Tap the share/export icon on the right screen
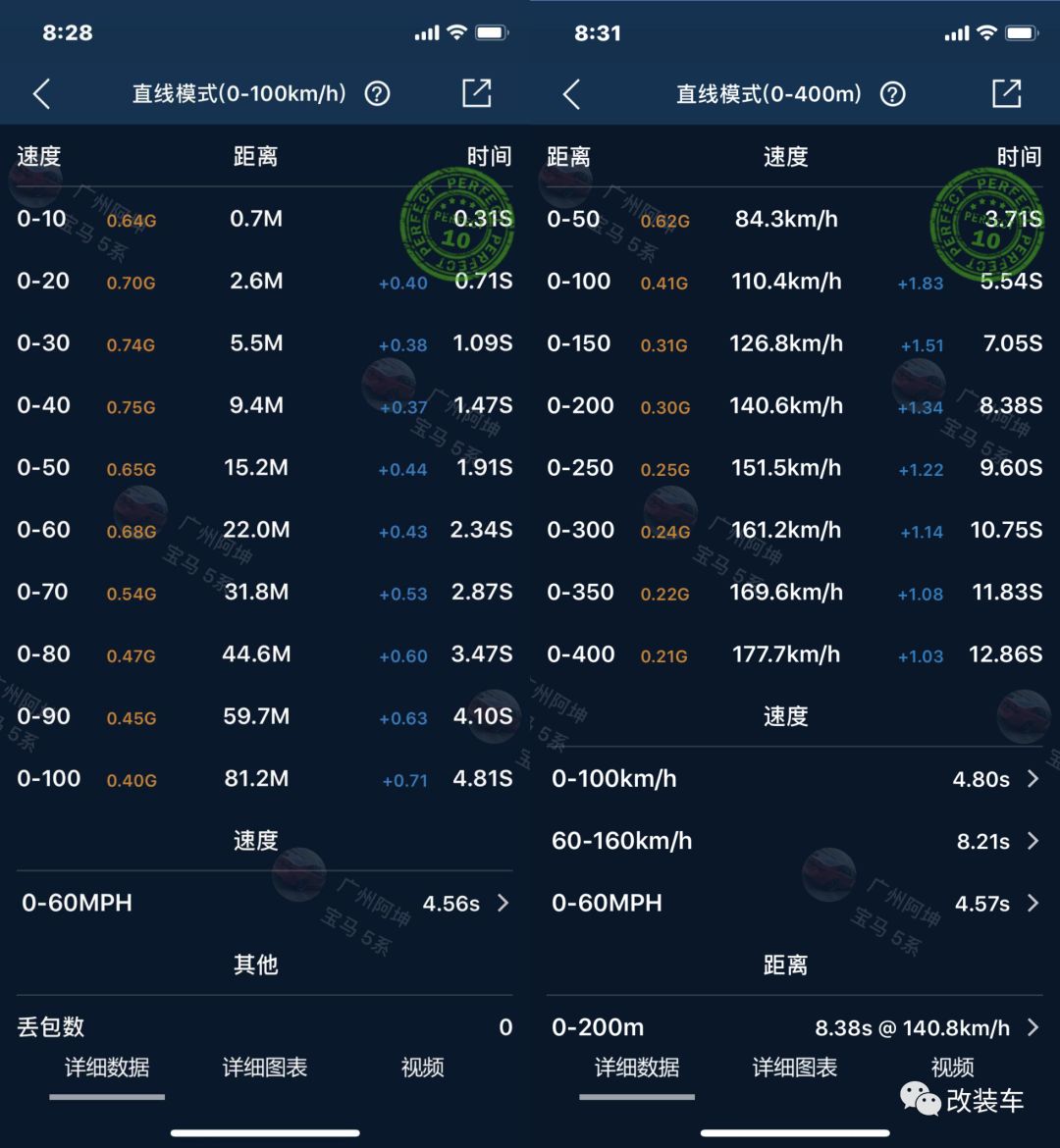The height and width of the screenshot is (1148, 1060). [x=1006, y=93]
